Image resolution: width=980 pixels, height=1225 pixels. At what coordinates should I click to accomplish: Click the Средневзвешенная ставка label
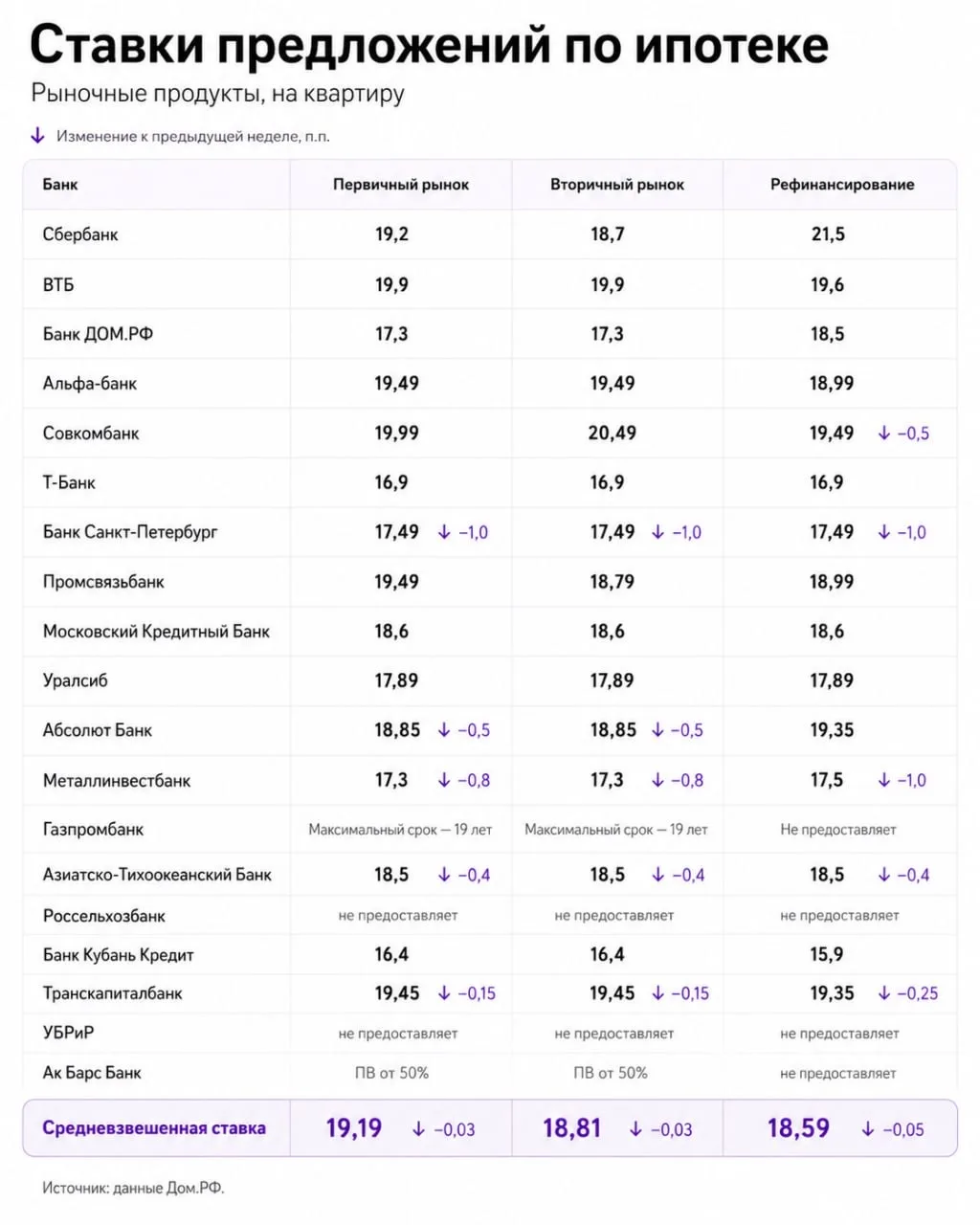pyautogui.click(x=154, y=1128)
